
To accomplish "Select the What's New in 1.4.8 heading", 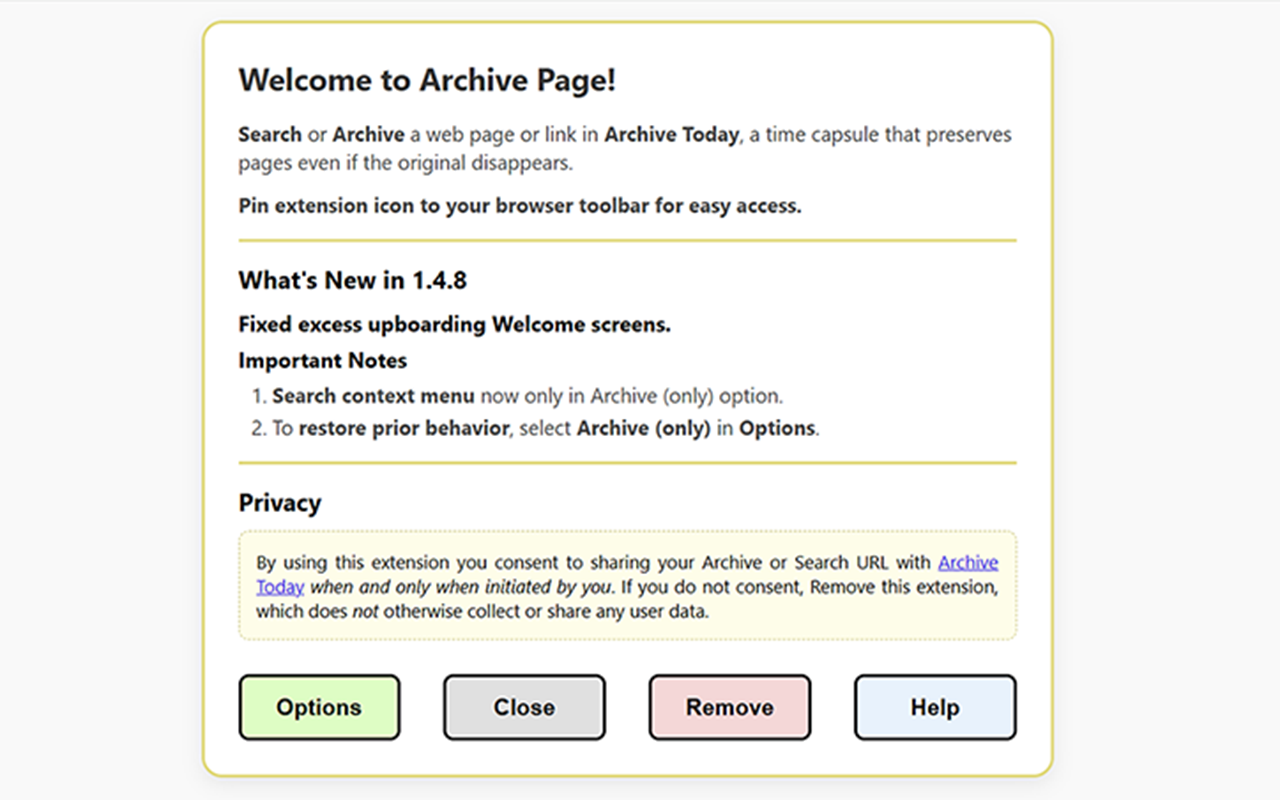I will pyautogui.click(x=353, y=280).
